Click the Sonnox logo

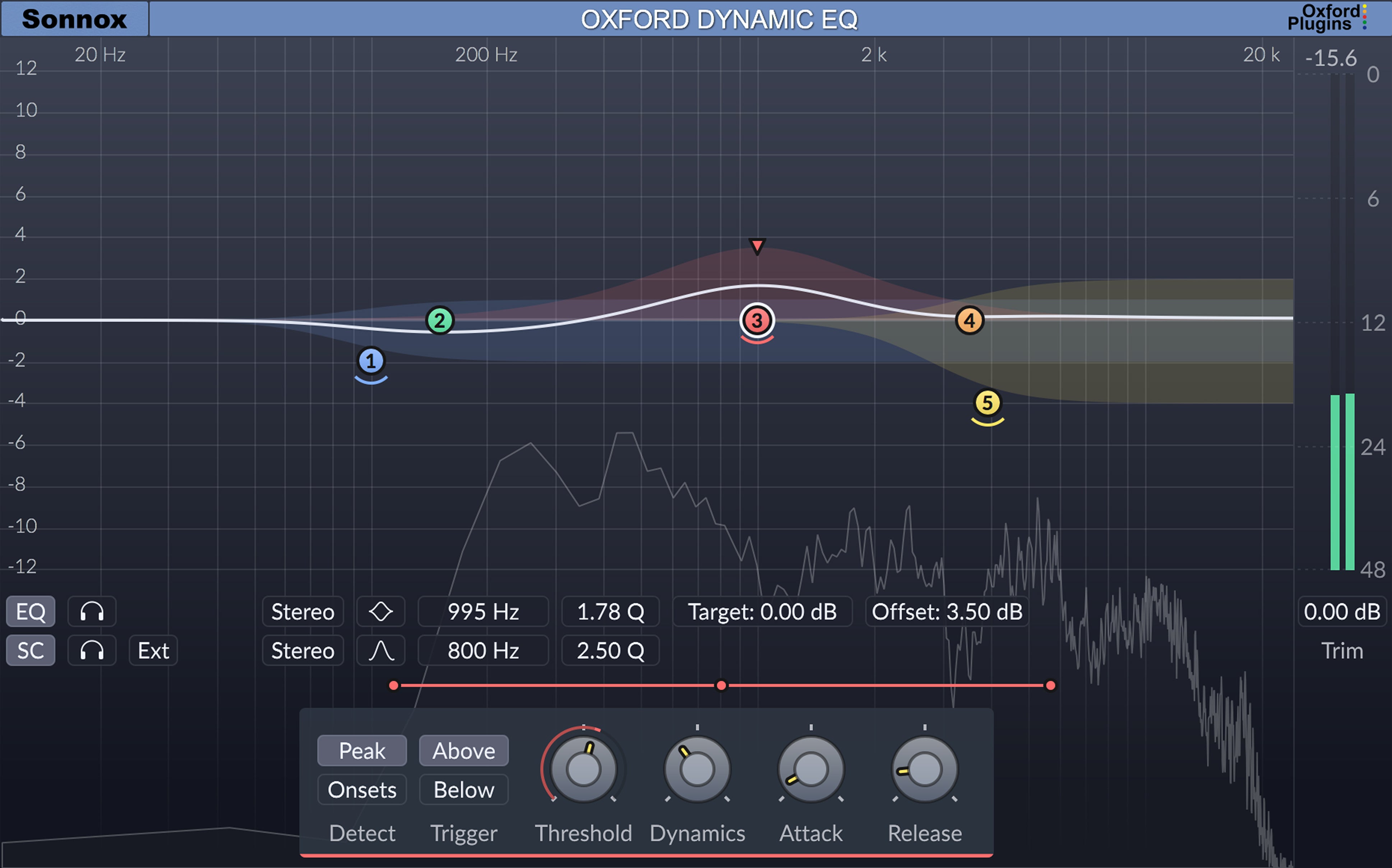(x=75, y=19)
